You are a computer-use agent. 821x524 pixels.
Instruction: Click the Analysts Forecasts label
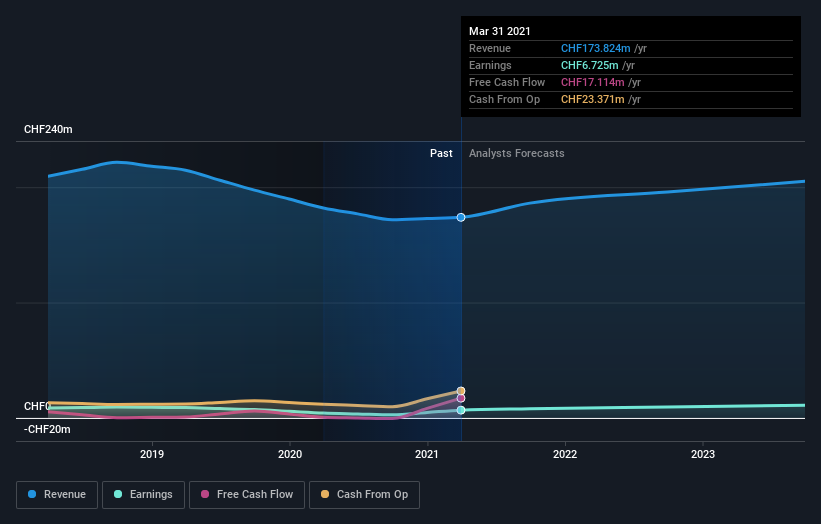pos(516,153)
